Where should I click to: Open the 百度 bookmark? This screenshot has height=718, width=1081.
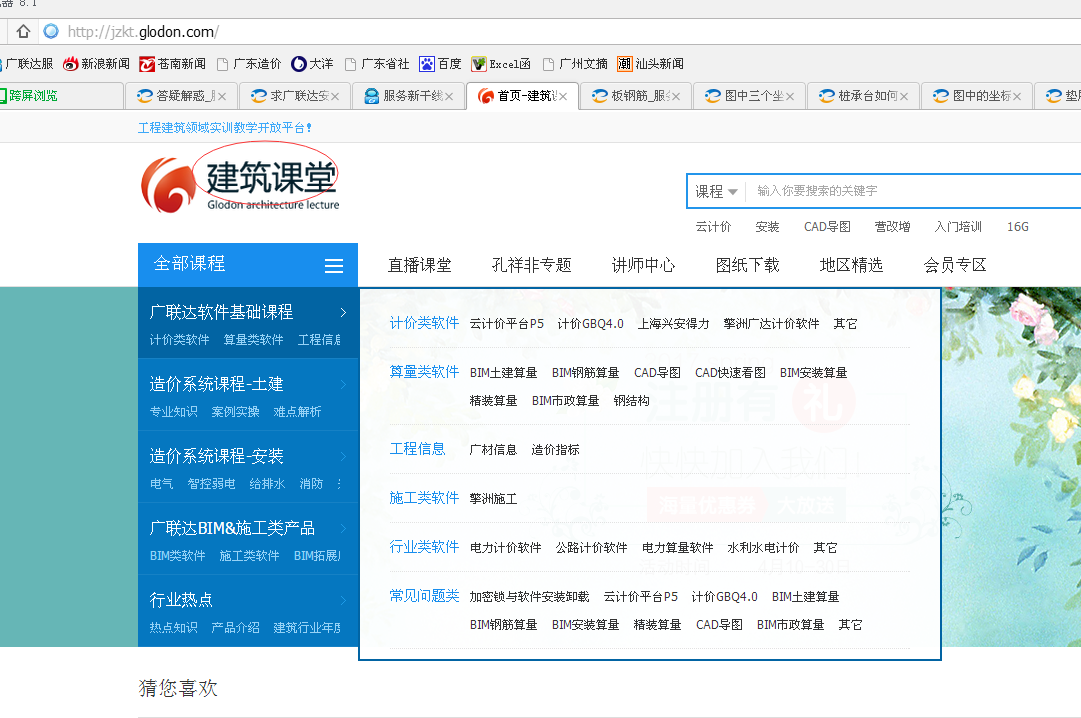[x=440, y=64]
